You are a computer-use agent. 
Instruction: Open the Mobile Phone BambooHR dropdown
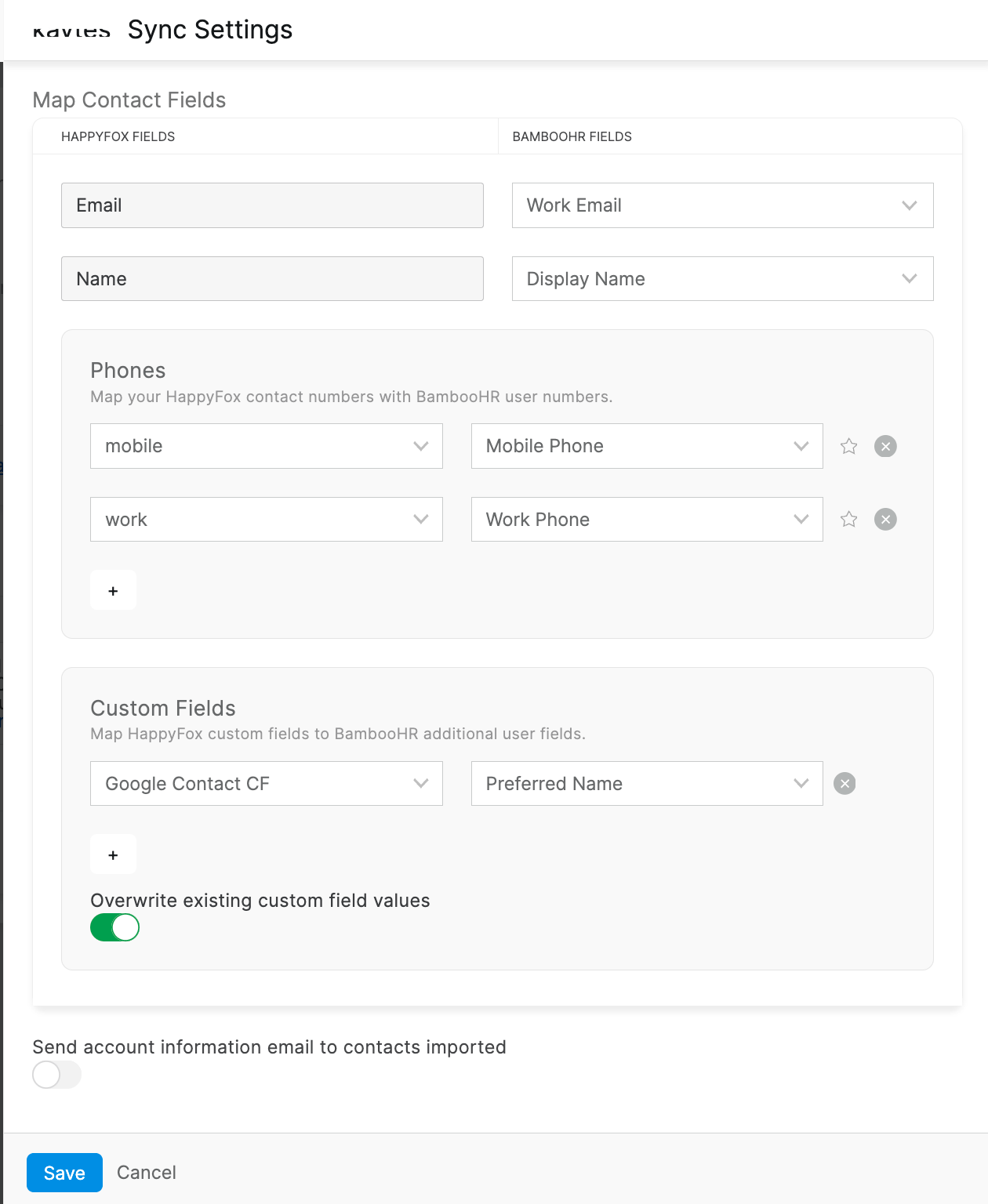[x=647, y=446]
